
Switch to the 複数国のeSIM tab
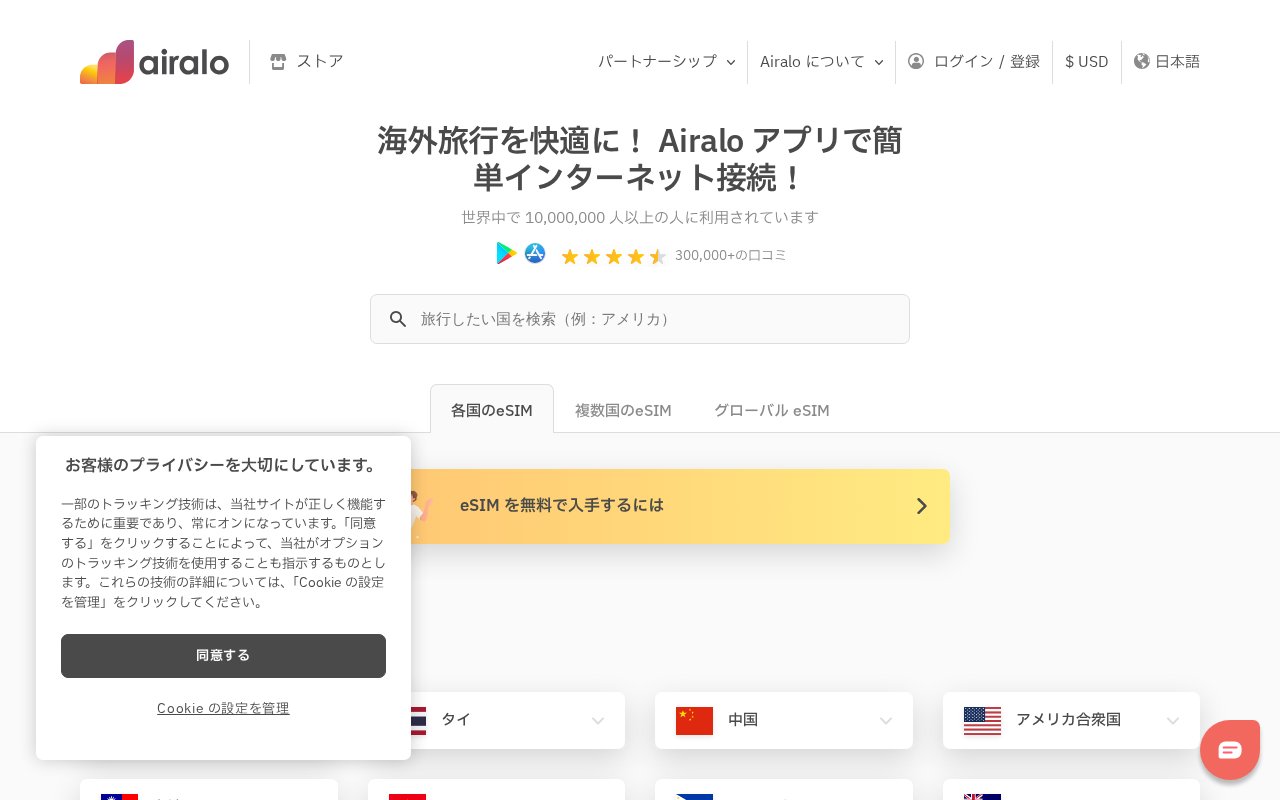coord(623,410)
